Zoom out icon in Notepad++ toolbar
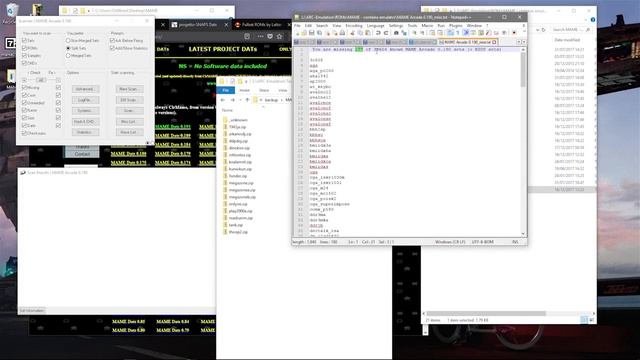 [422, 33]
